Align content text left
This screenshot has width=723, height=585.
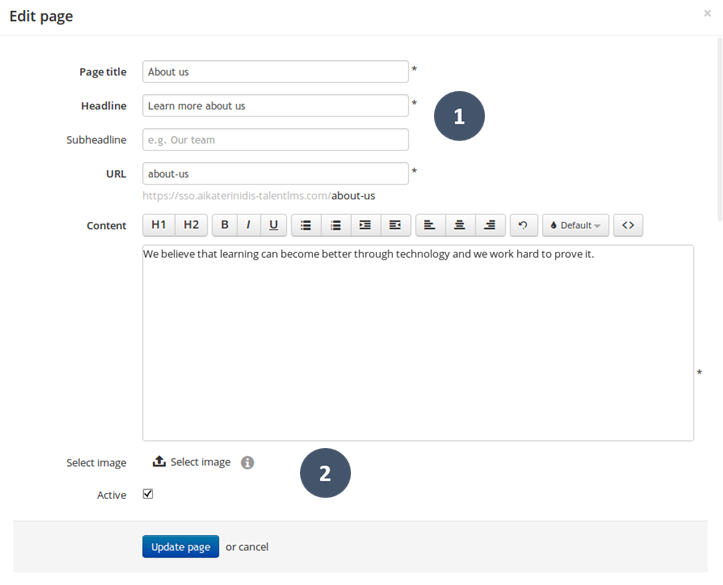[x=430, y=225]
